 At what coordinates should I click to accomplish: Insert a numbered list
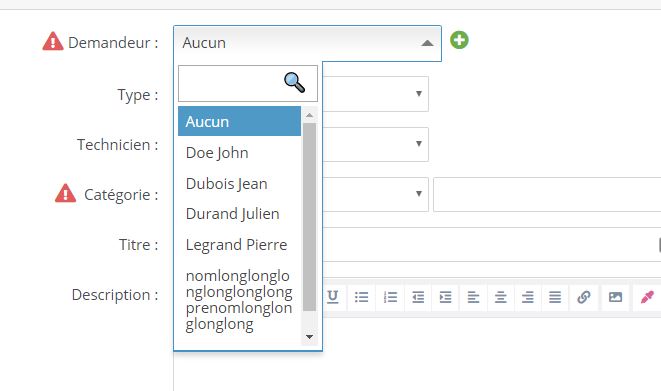[x=390, y=297]
